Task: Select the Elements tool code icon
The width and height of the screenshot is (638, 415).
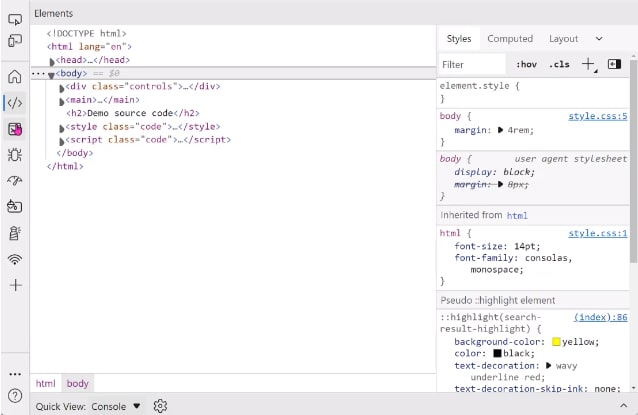Action: (15, 103)
